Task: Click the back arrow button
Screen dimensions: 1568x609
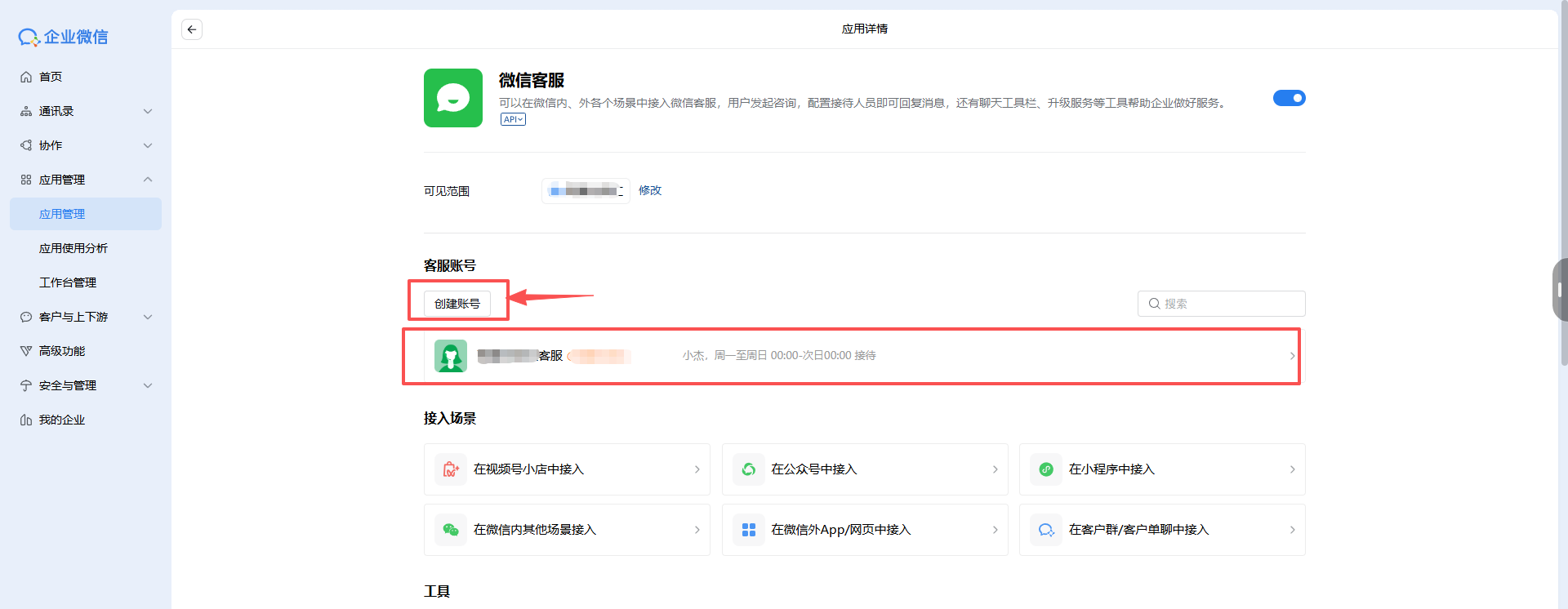Action: click(192, 29)
